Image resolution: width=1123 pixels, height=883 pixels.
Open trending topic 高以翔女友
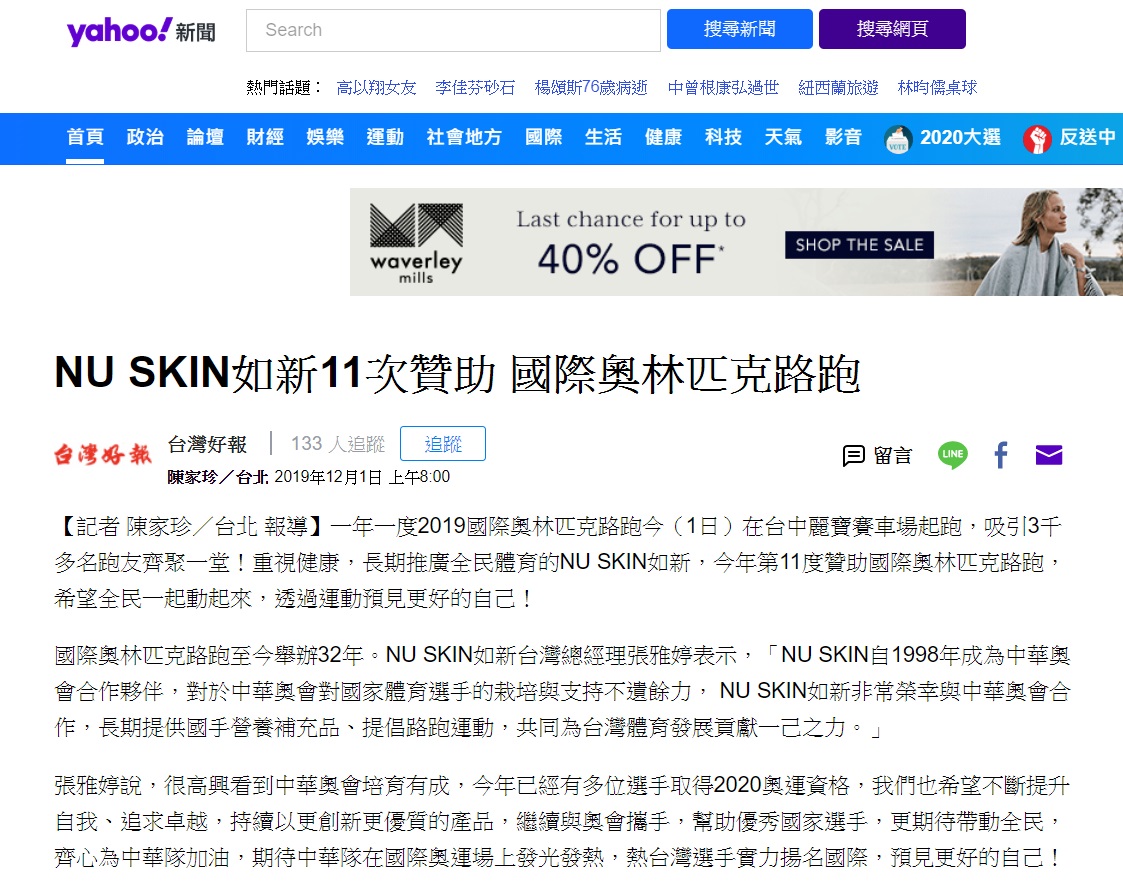point(376,87)
